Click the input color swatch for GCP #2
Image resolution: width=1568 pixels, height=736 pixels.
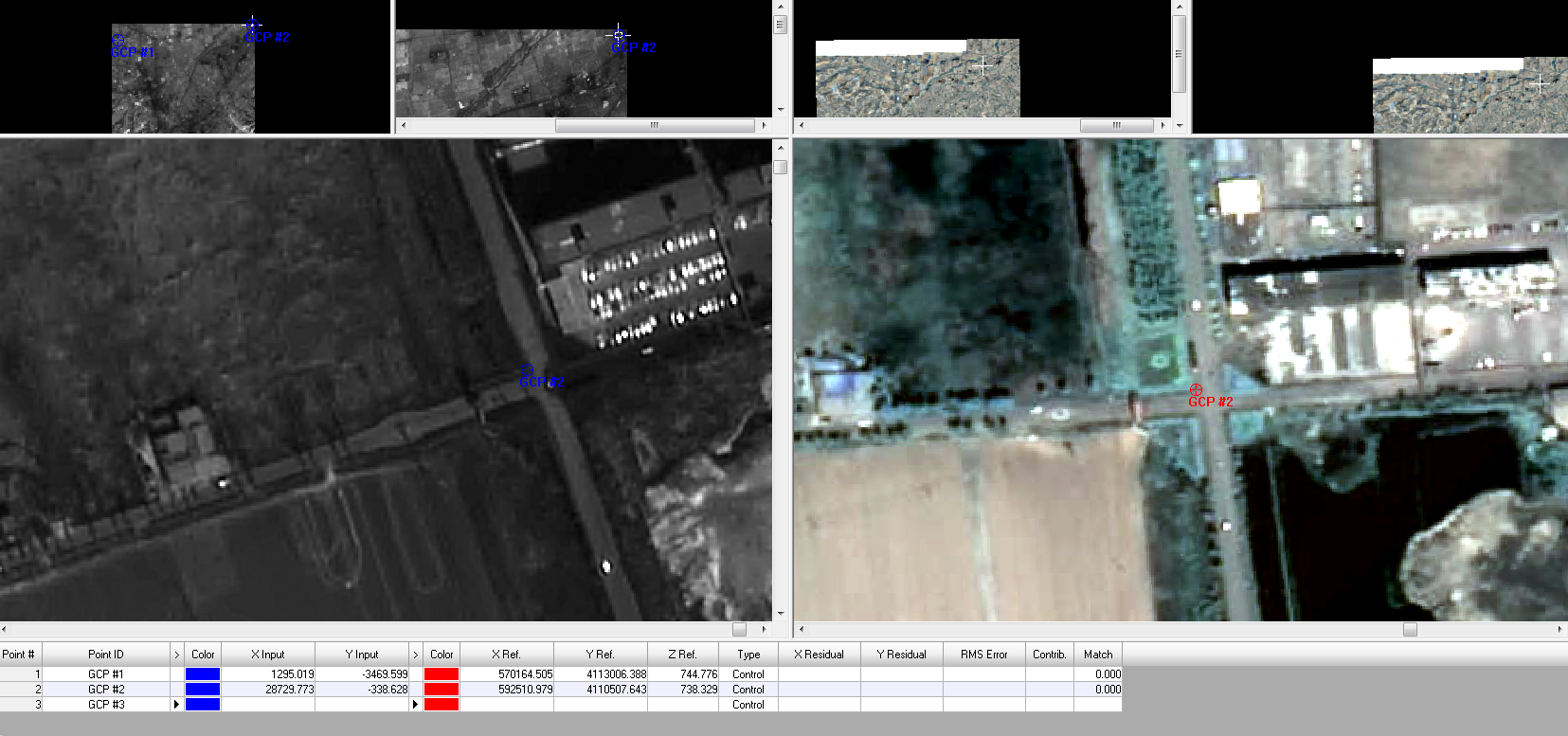pos(203,690)
